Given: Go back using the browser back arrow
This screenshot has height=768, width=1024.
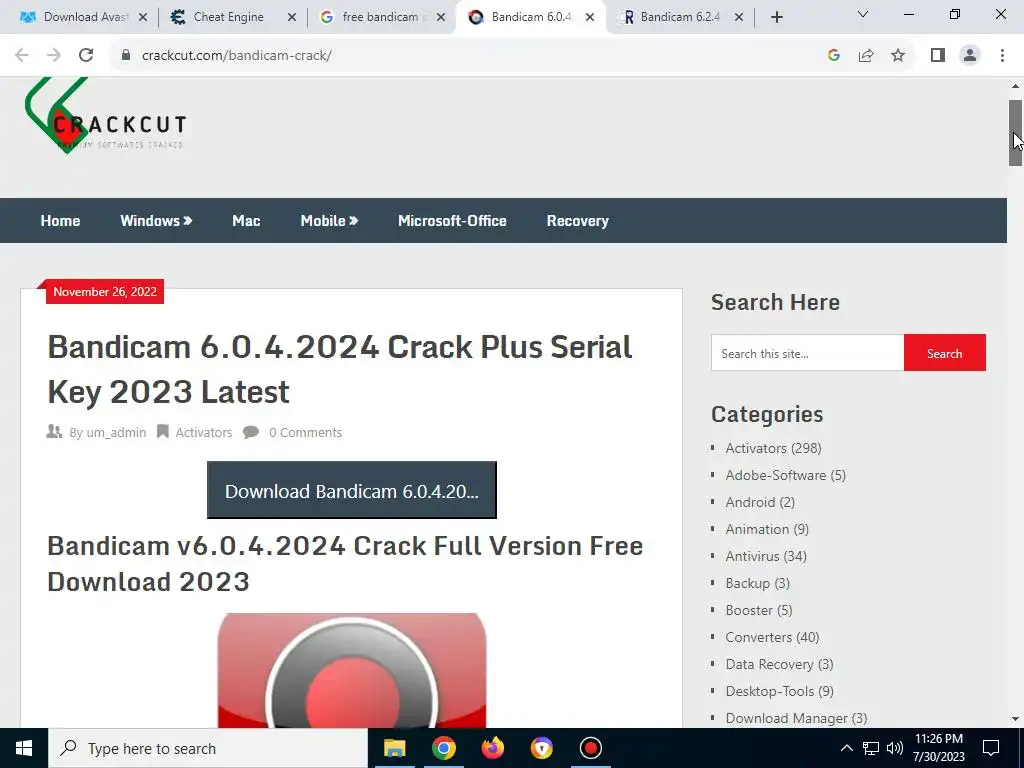Looking at the screenshot, I should (22, 56).
